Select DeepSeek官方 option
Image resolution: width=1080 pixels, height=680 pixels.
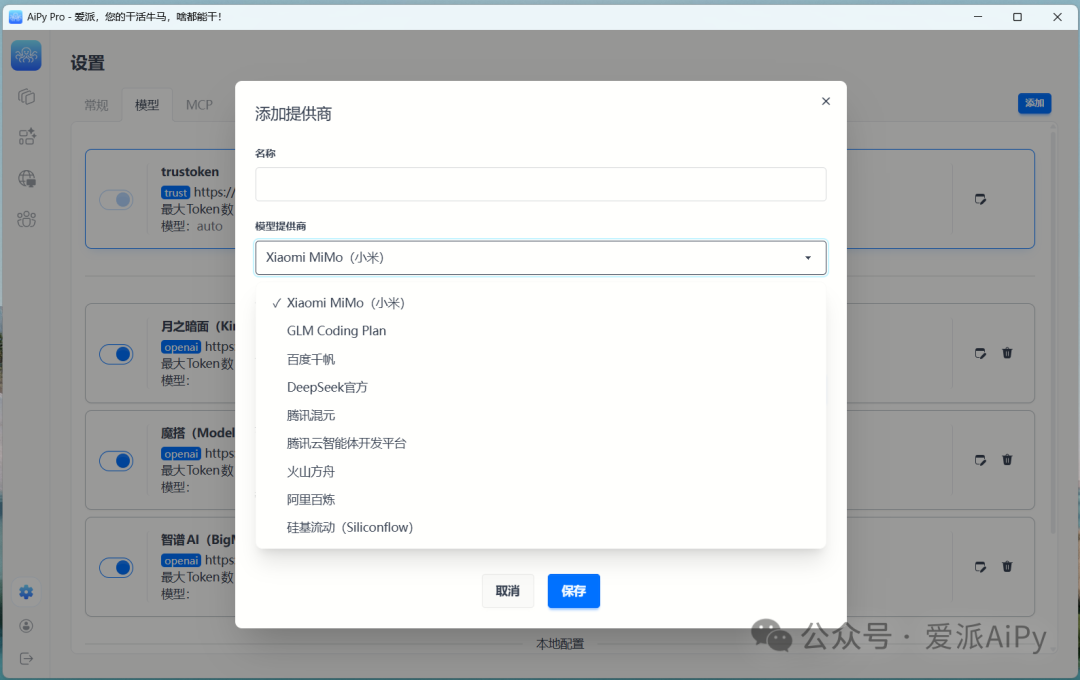tap(541, 387)
